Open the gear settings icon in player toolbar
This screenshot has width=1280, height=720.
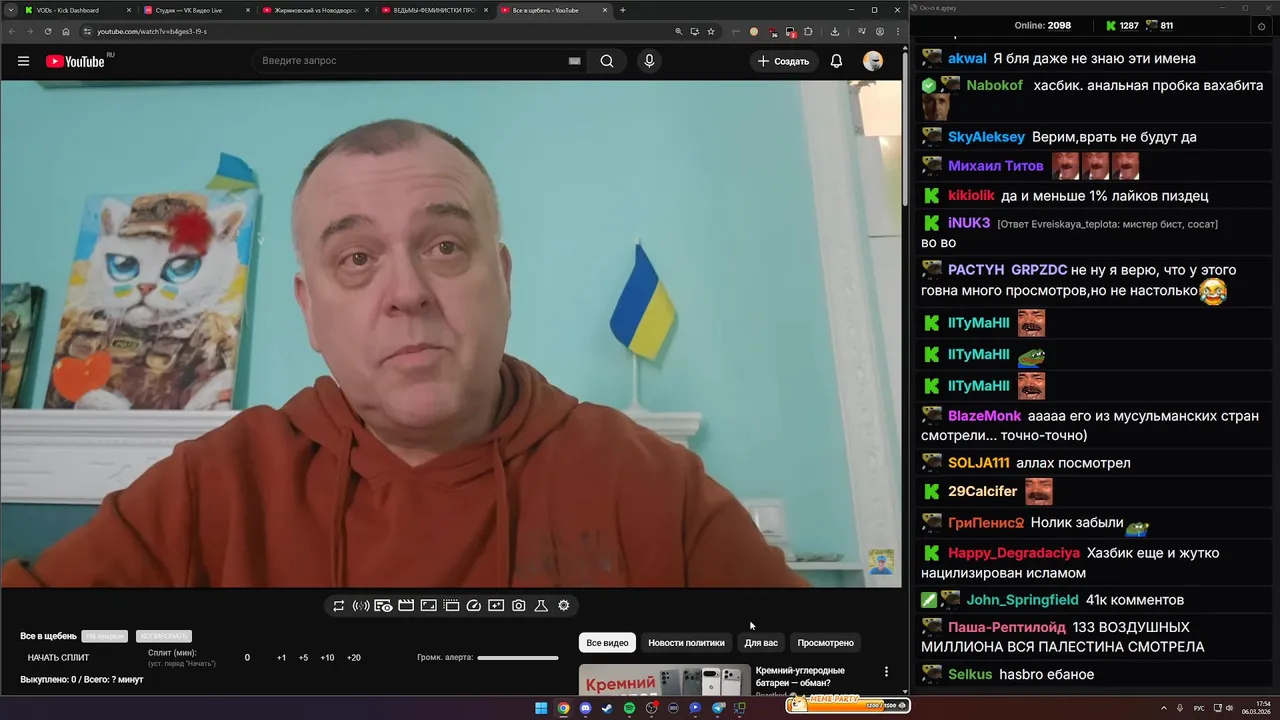pos(564,606)
